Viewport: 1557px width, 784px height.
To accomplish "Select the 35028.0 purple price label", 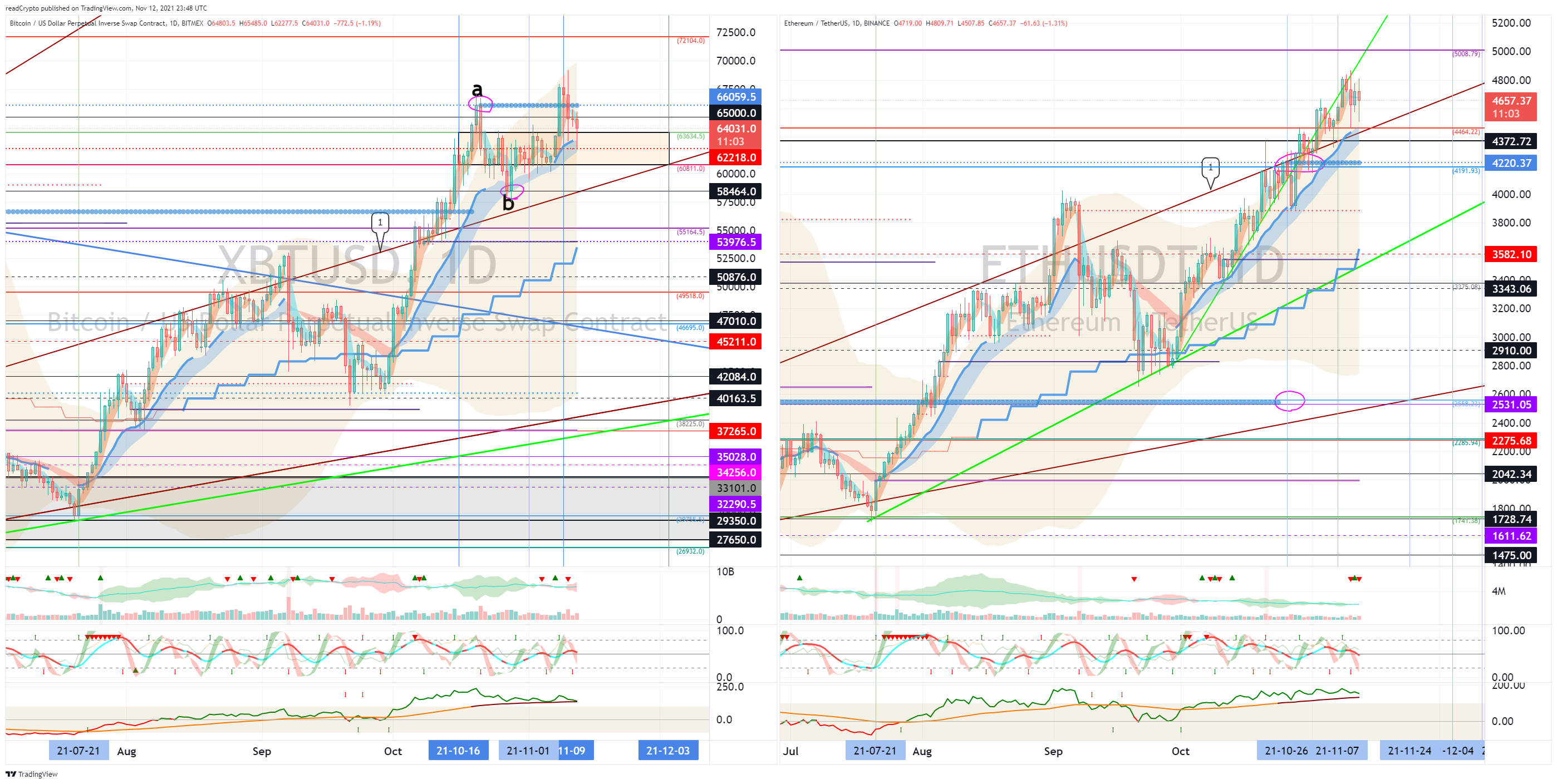I will (x=735, y=457).
